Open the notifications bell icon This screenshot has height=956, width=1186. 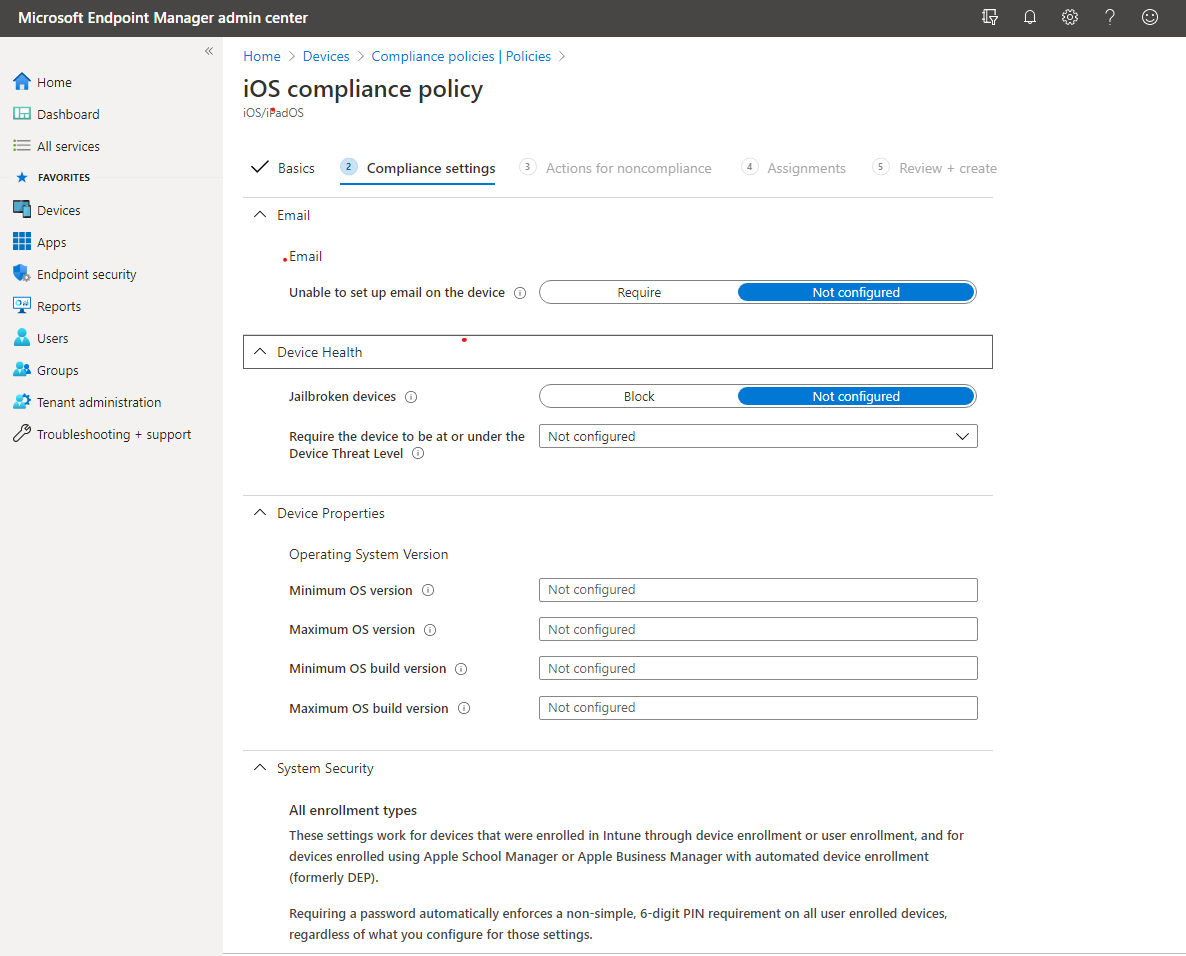pyautogui.click(x=1029, y=17)
